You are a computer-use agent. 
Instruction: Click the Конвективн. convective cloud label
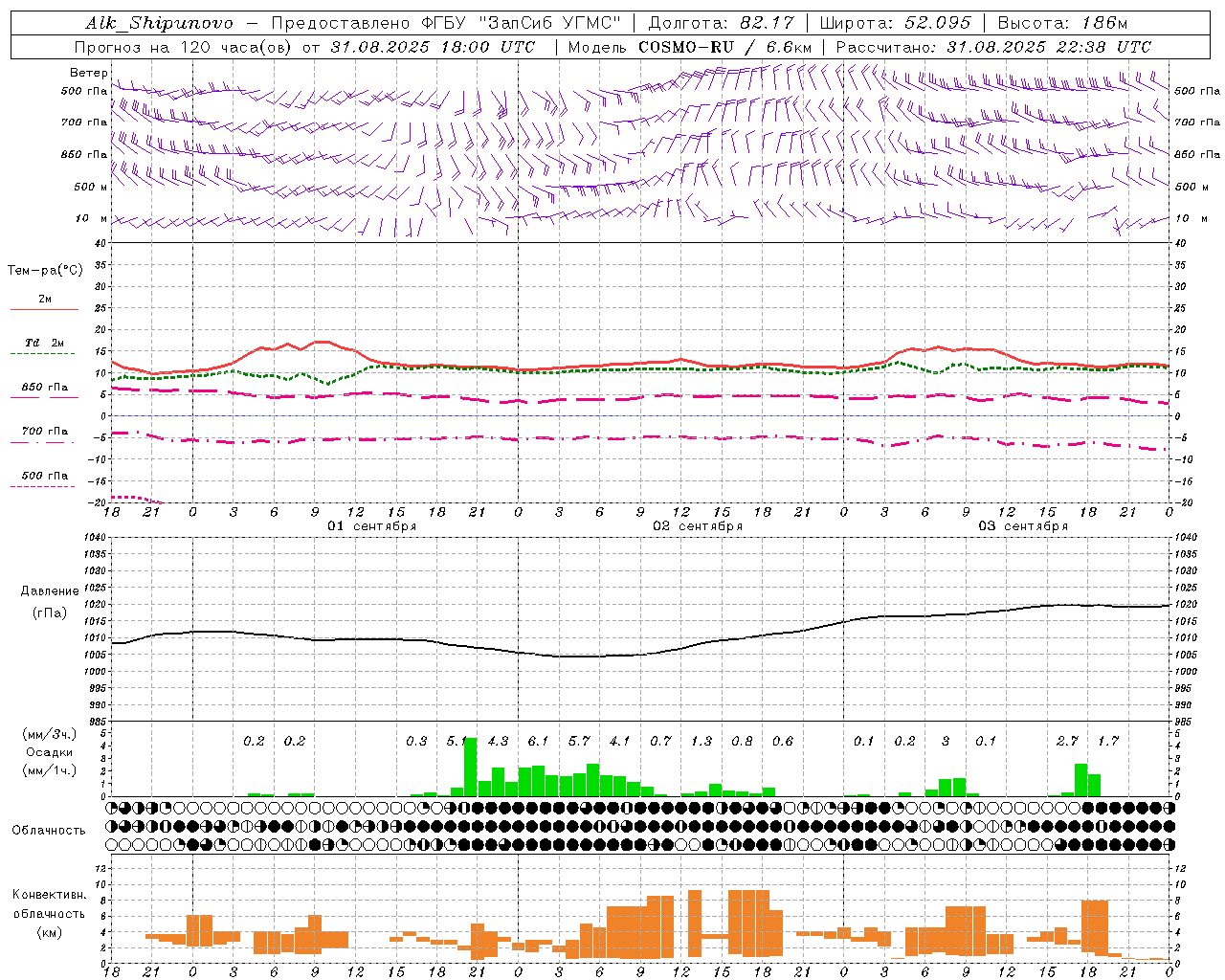tap(50, 895)
